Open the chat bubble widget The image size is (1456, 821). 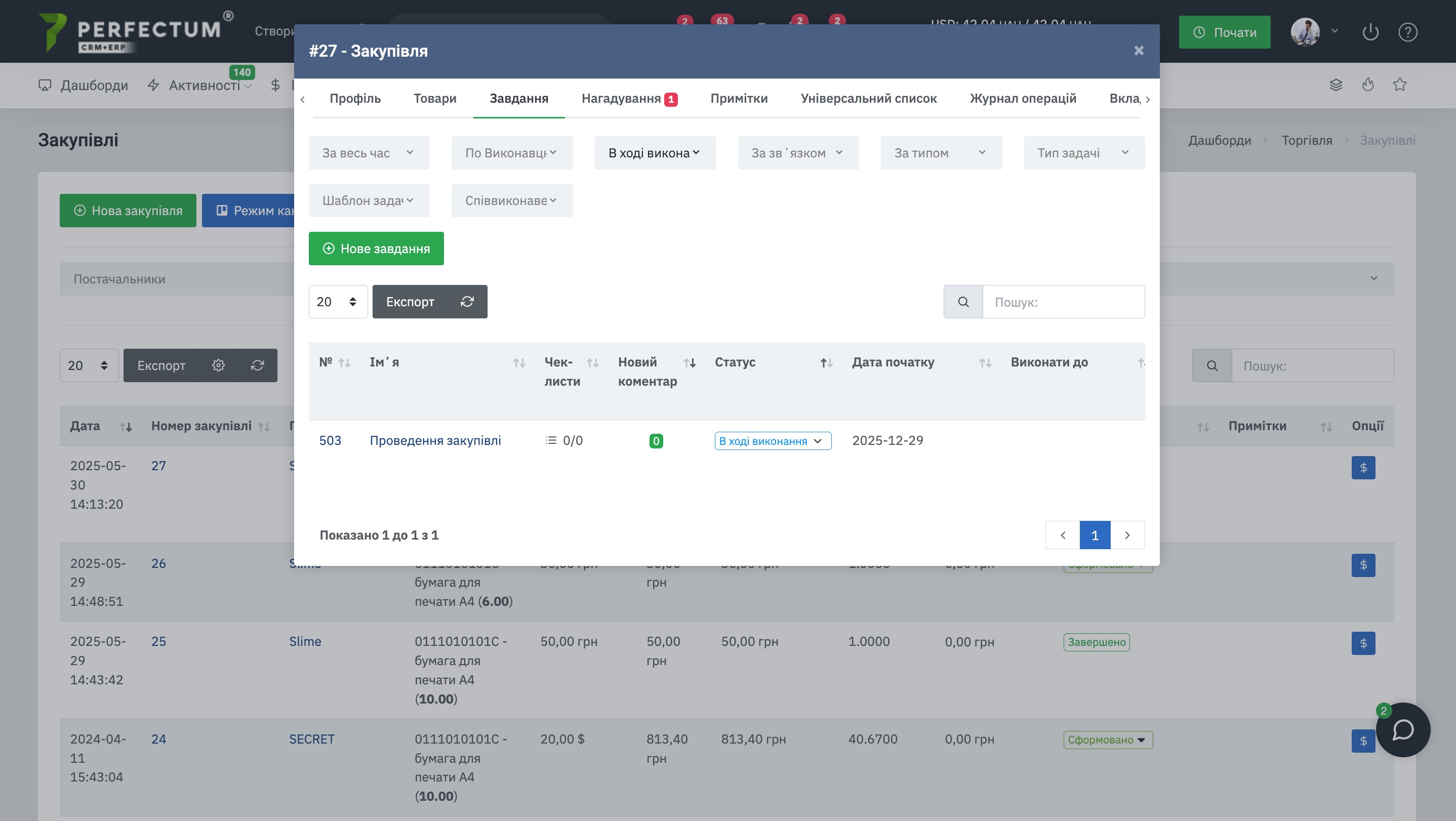click(1403, 729)
